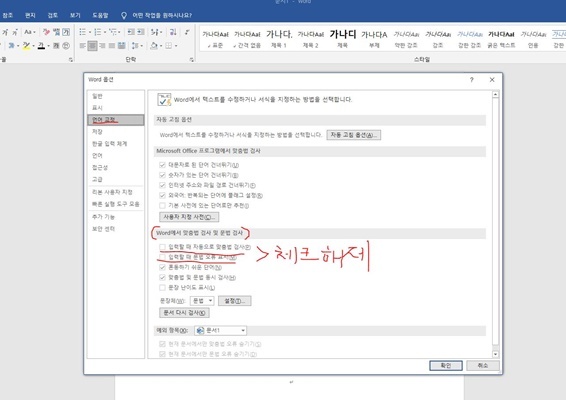Click the 취소 button
This screenshot has width=566, height=400.
point(483,365)
